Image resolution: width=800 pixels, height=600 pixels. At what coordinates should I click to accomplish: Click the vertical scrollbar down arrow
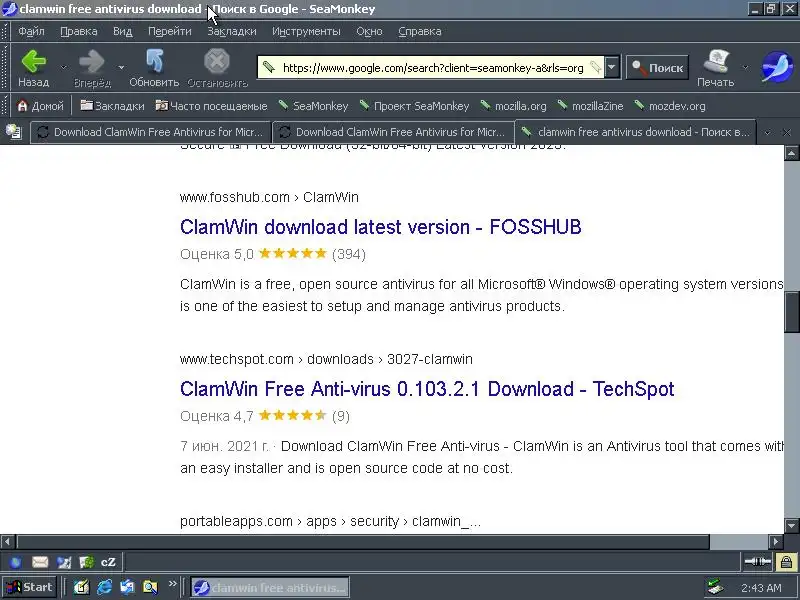792,526
